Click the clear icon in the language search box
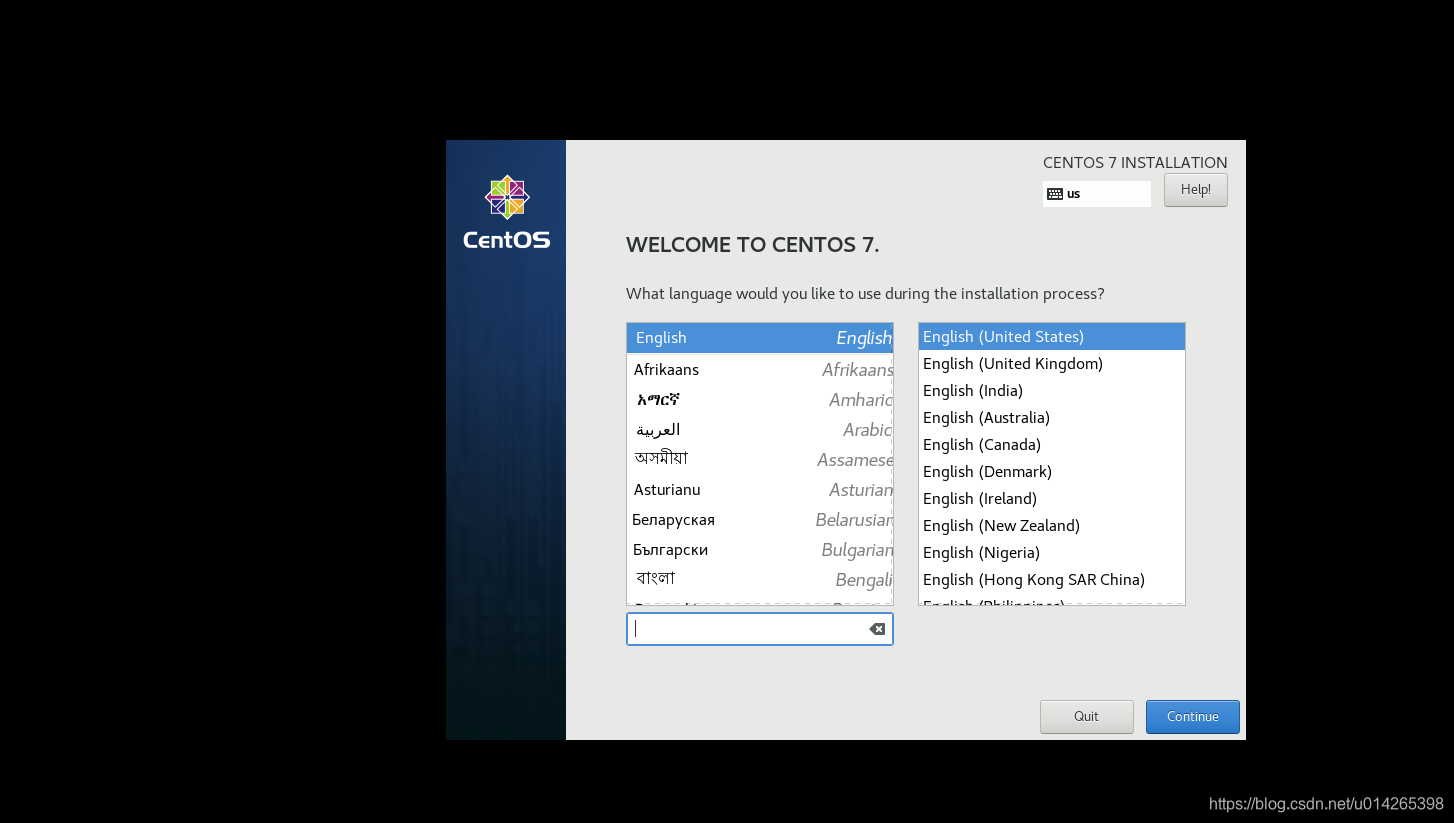The image size is (1454, 823). [x=877, y=629]
